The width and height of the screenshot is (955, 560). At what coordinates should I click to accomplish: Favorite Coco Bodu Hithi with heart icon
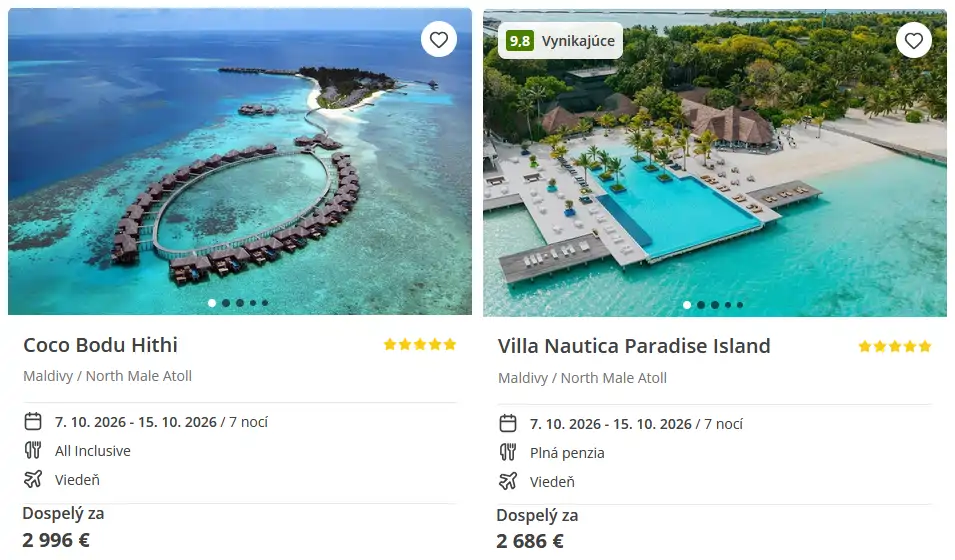pyautogui.click(x=439, y=40)
